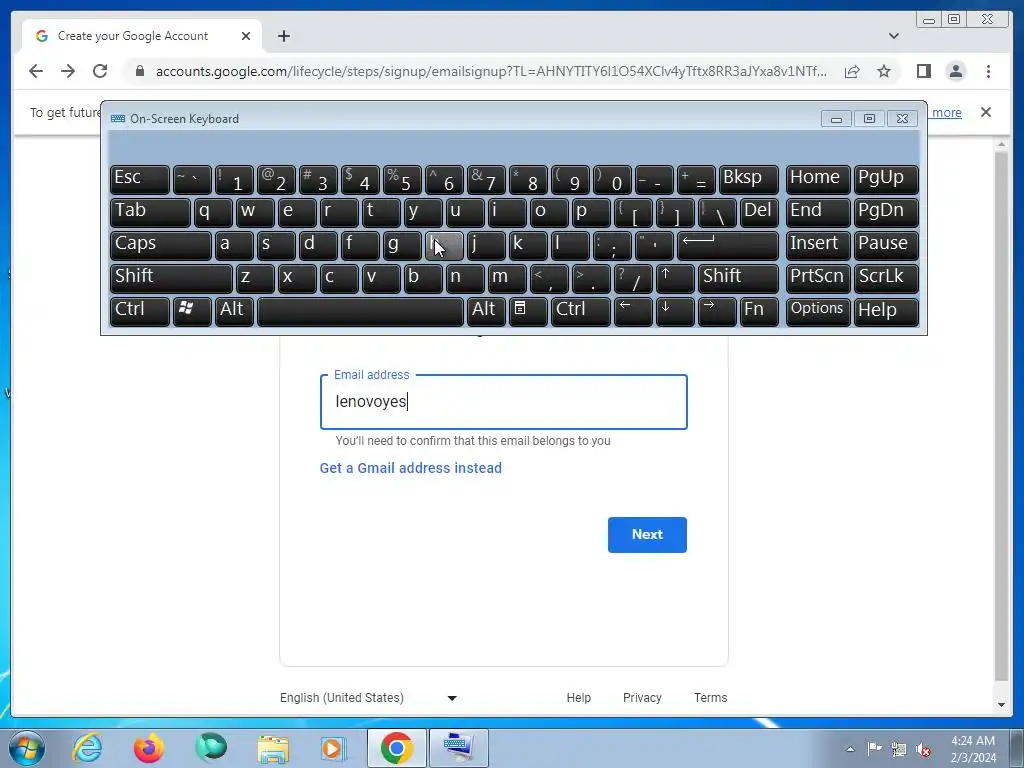Viewport: 1024px width, 768px height.
Task: Click the letter m key on On-Screen Keyboard
Action: click(x=507, y=278)
